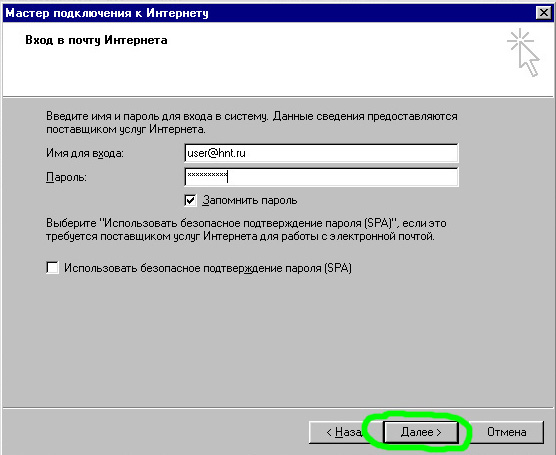Click the wizard cursor icon in header
Screen dimensions: 556x455
[x=524, y=52]
